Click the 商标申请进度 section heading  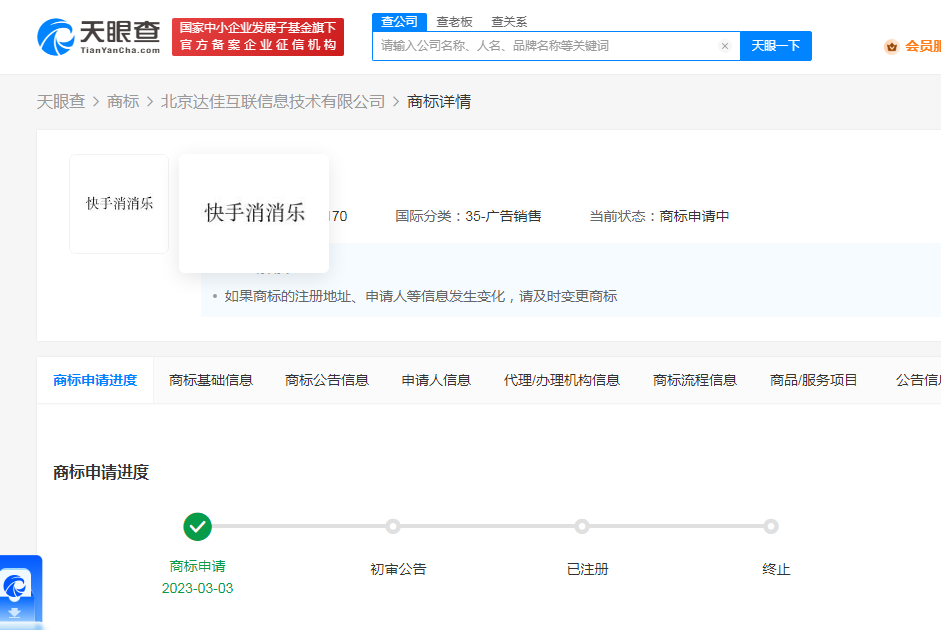coord(101,472)
